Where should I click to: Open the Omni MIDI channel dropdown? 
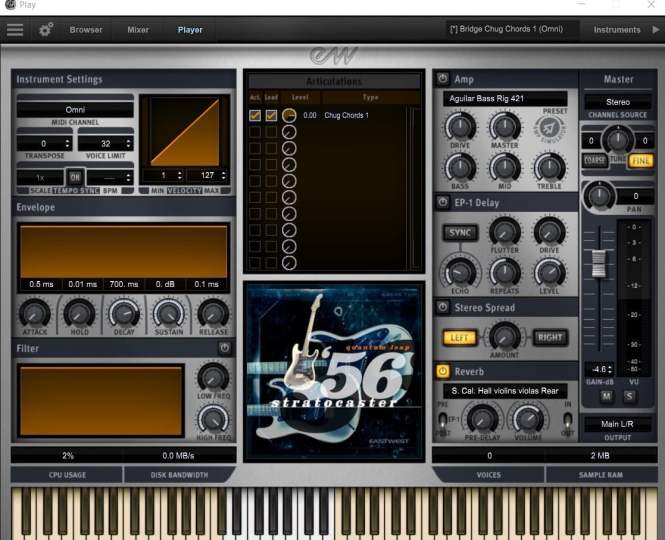75,109
